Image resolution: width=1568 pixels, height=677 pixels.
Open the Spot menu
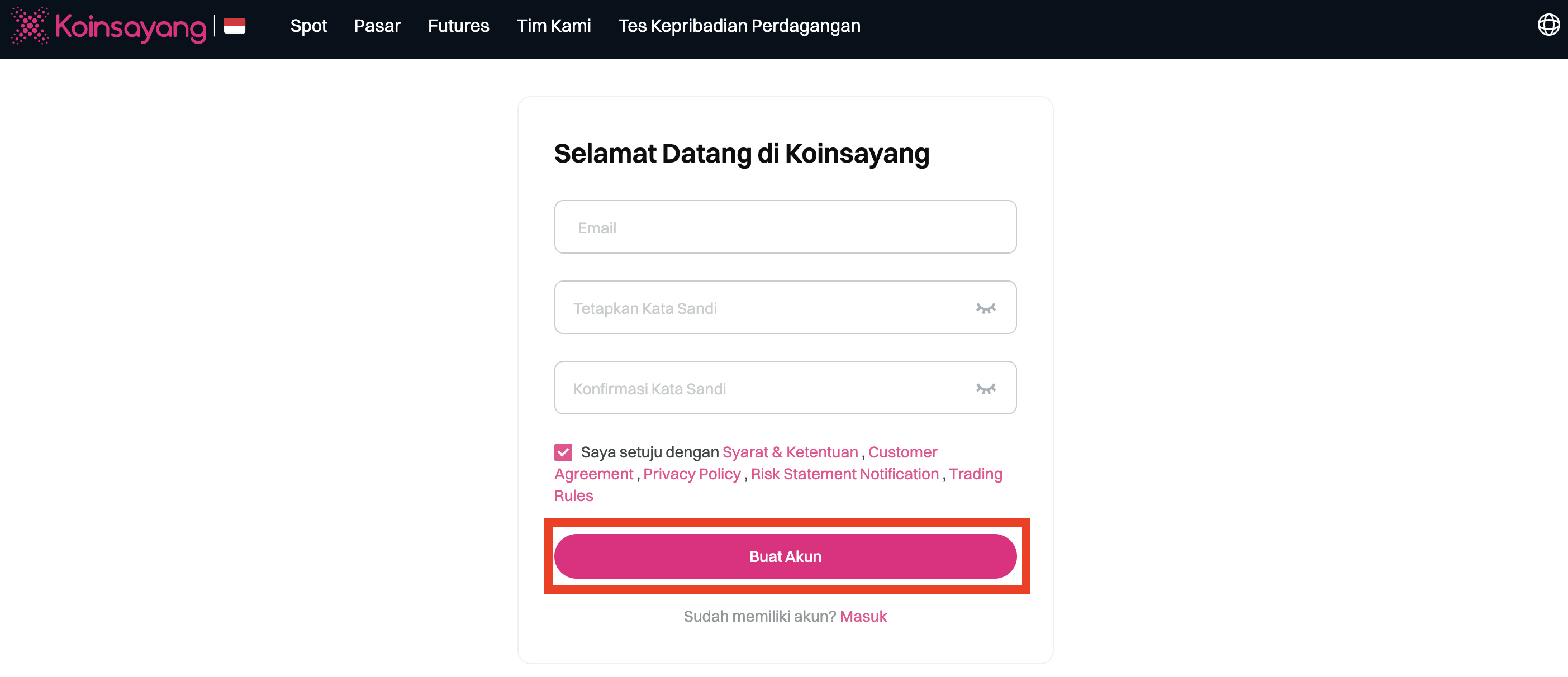[x=308, y=26]
